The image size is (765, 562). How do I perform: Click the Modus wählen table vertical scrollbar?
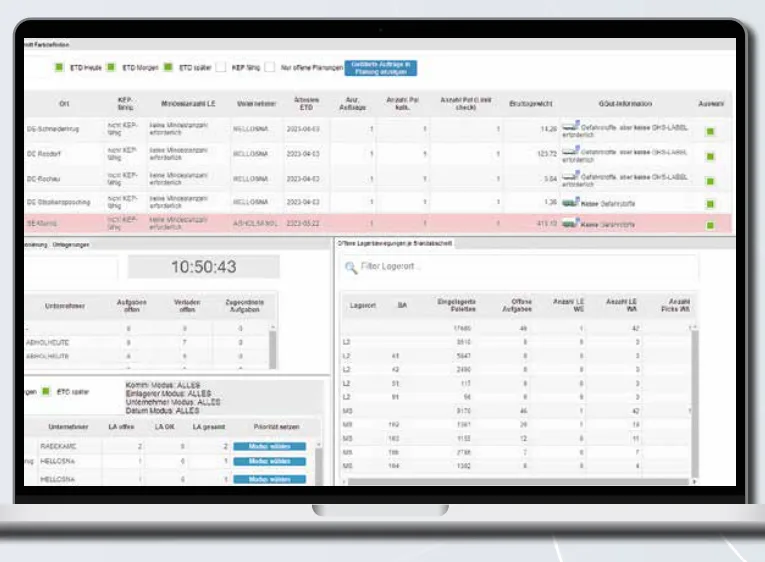click(x=319, y=463)
